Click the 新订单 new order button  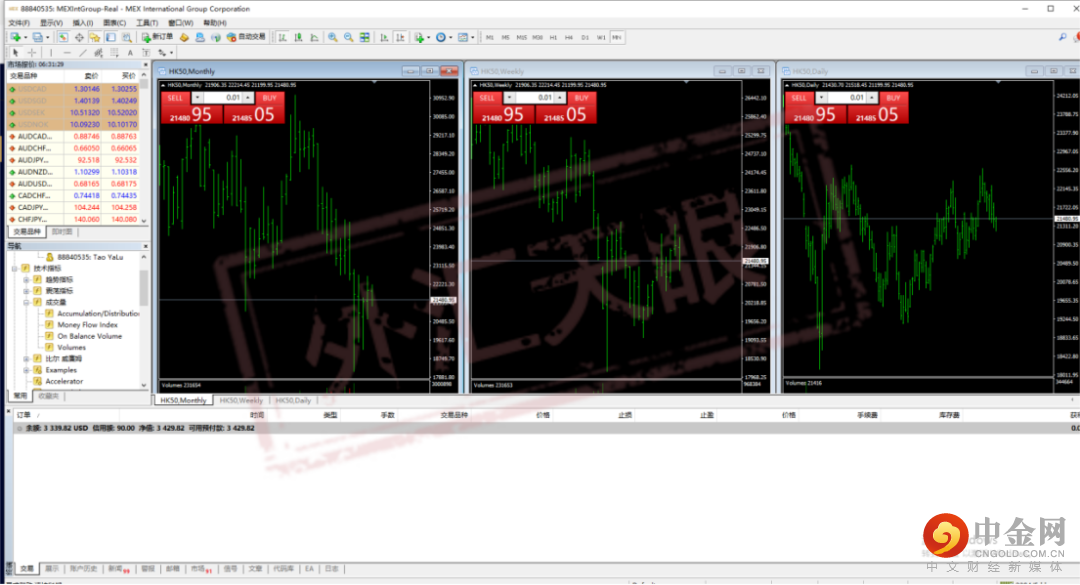tap(157, 37)
